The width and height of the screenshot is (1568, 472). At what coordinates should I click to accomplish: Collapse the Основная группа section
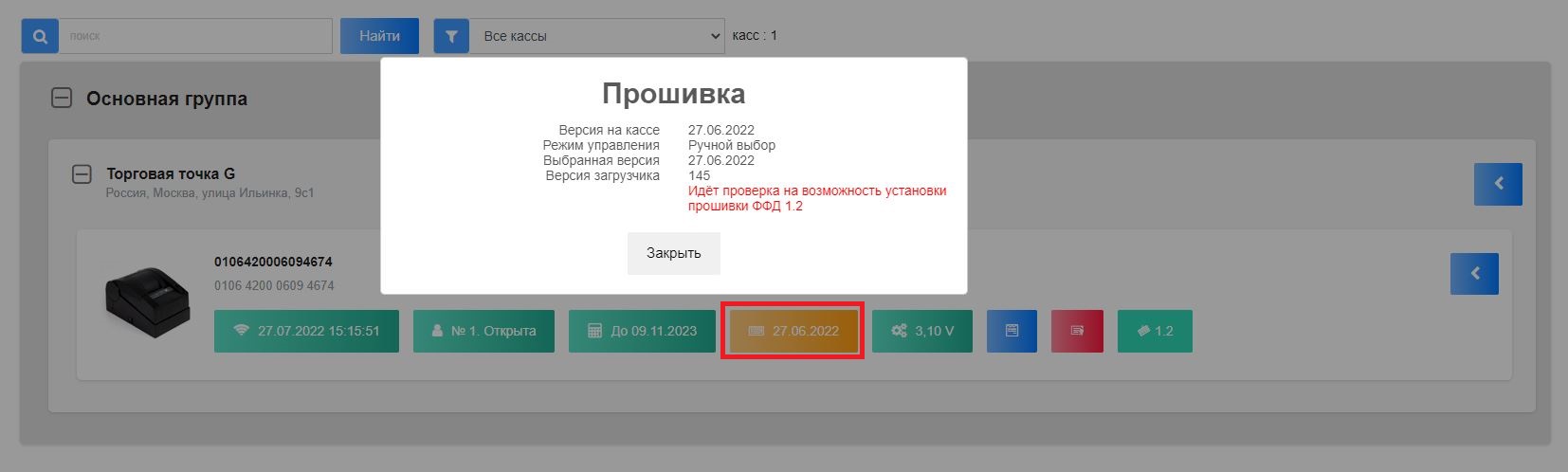point(62,99)
